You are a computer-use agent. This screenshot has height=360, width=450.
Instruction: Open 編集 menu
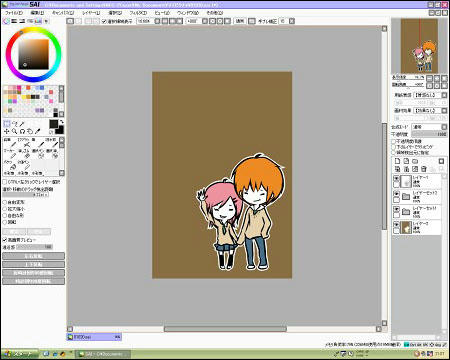pyautogui.click(x=37, y=13)
